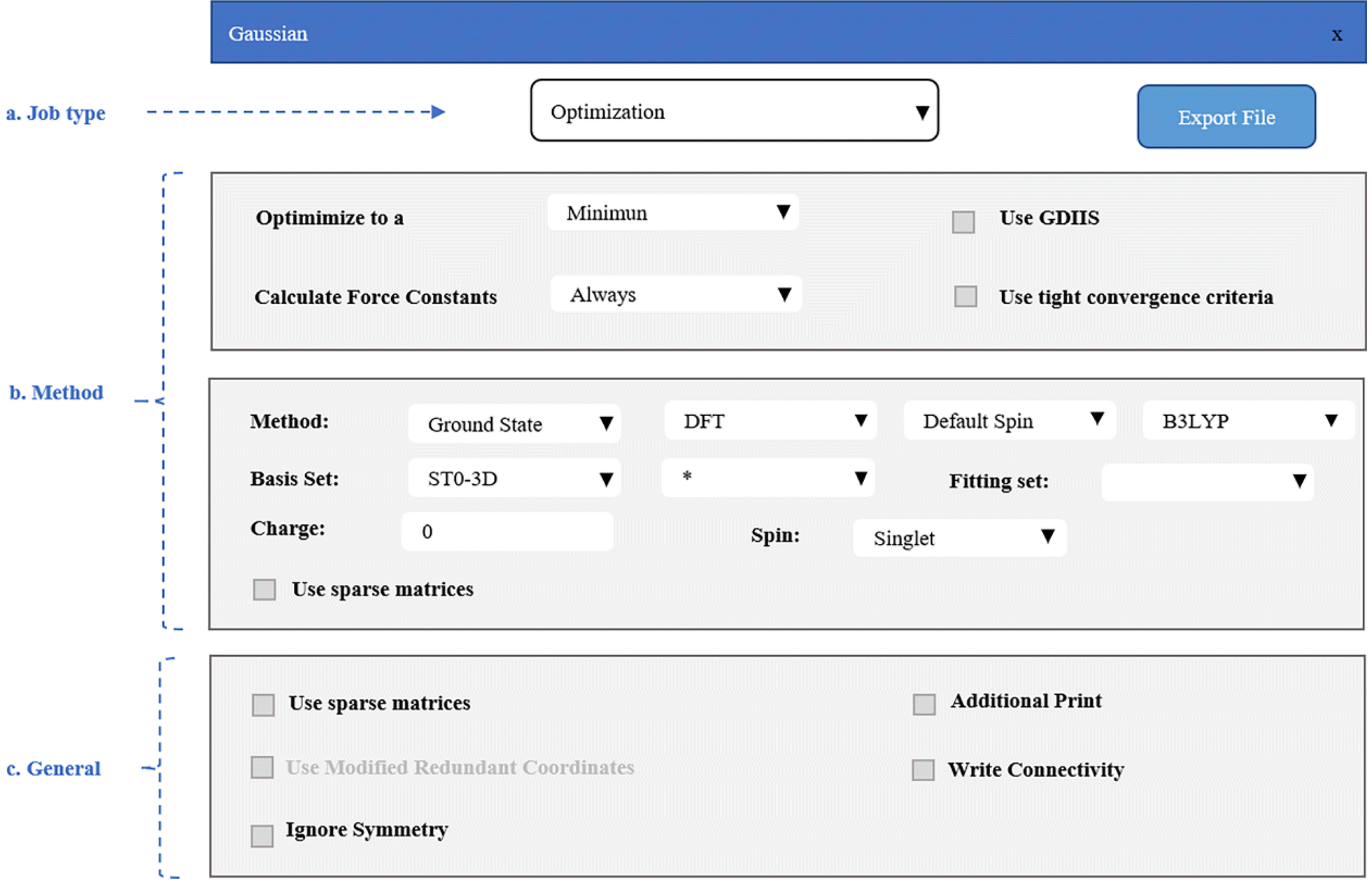1372x884 pixels.
Task: Open the Optimization job type dropdown
Action: [x=734, y=111]
